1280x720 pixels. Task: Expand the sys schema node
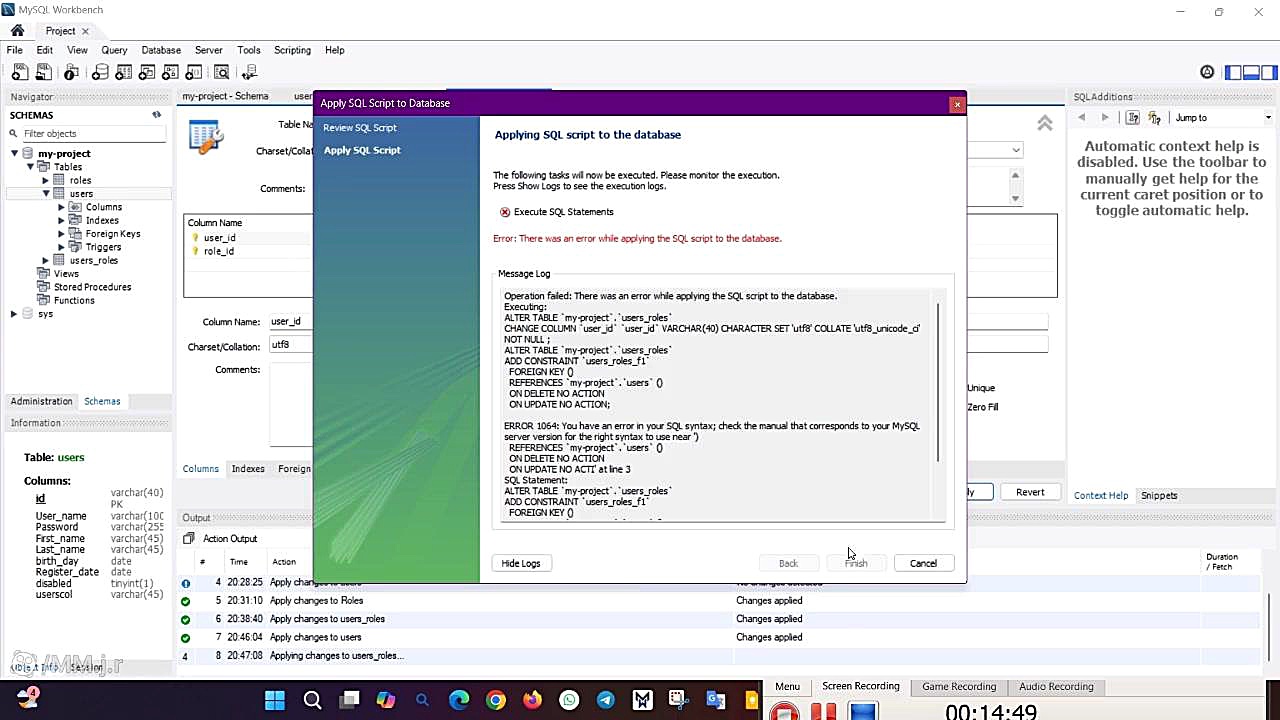click(14, 314)
